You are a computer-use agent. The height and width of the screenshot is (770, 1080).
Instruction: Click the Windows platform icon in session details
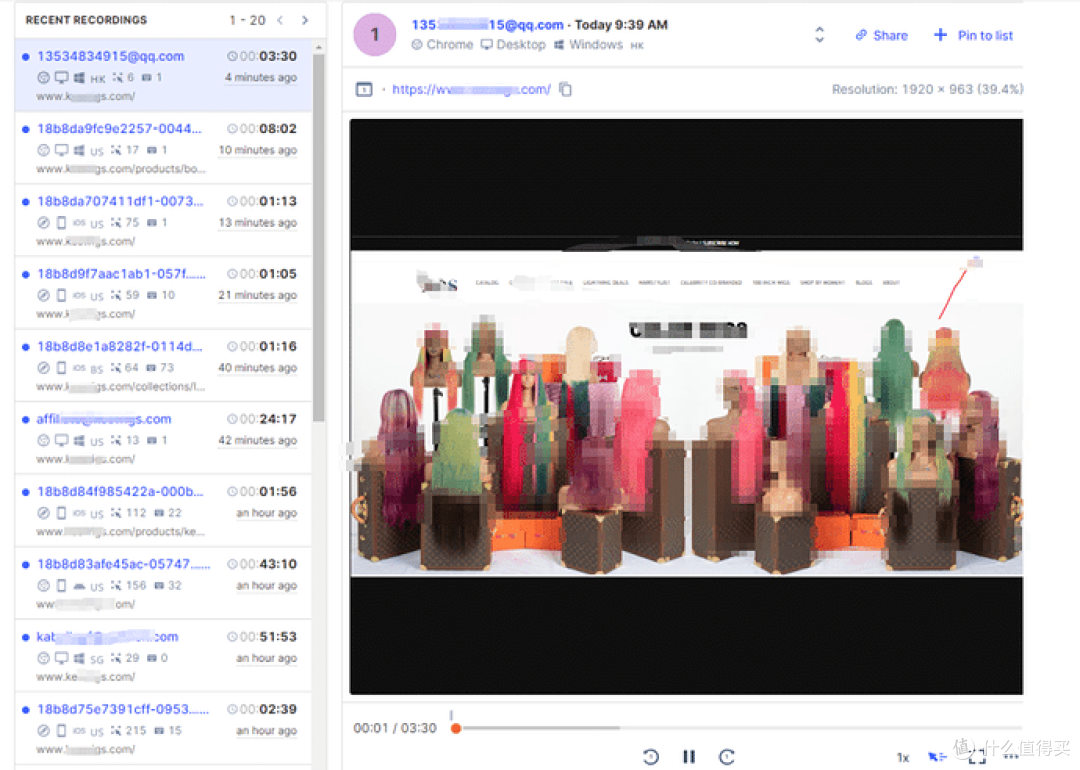(560, 44)
